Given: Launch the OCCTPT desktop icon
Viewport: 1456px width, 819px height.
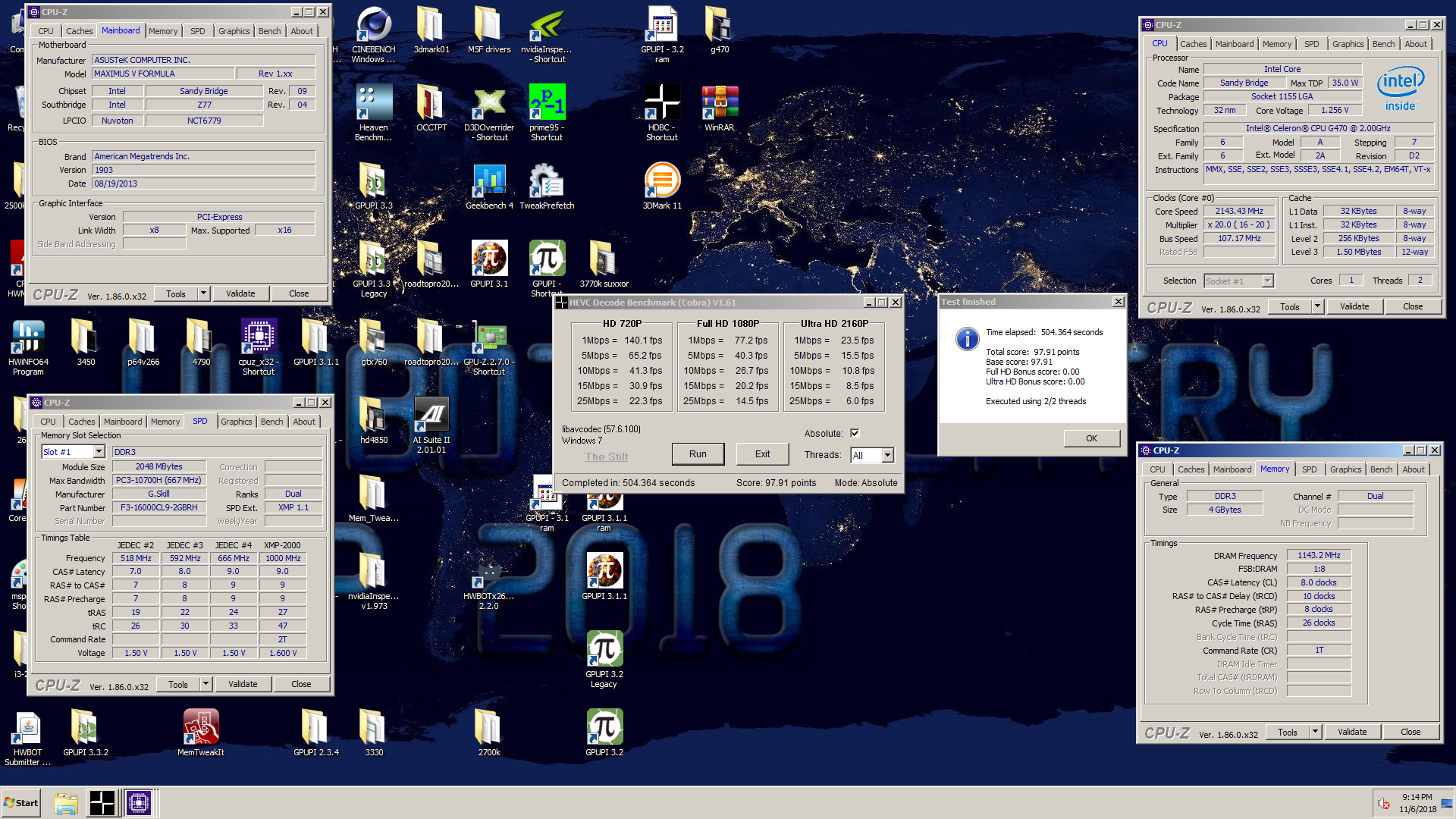Looking at the screenshot, I should tap(431, 108).
